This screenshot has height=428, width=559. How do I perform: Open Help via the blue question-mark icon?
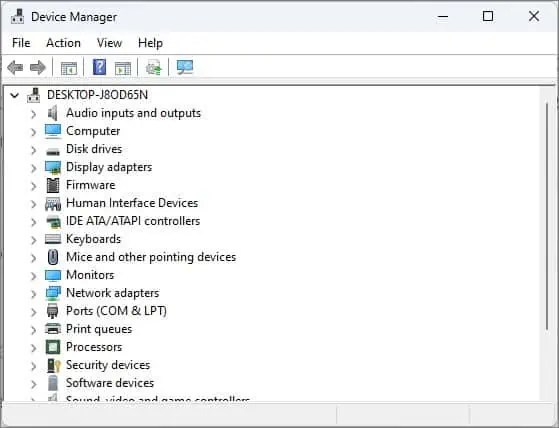point(99,67)
